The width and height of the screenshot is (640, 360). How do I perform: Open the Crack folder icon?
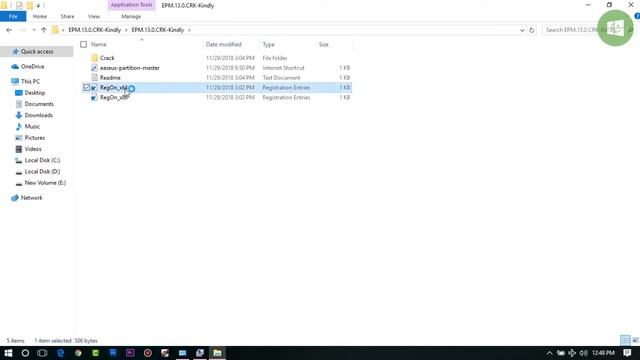[95, 58]
